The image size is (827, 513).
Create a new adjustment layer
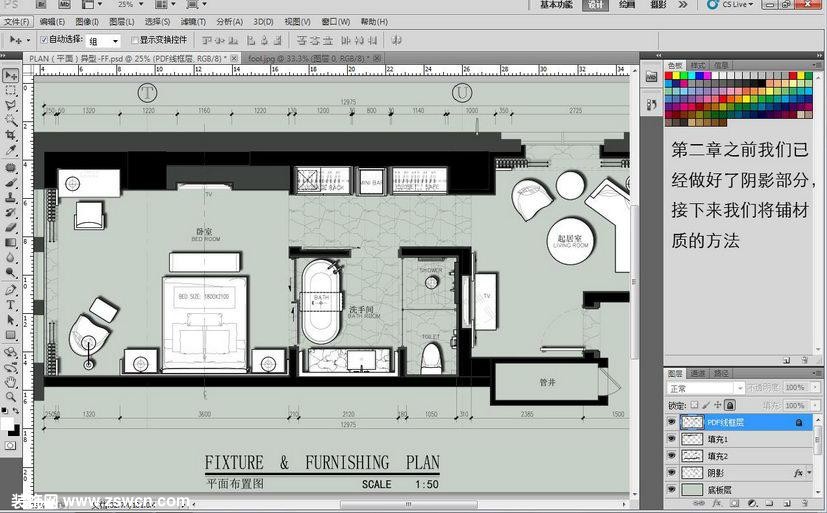click(x=753, y=504)
